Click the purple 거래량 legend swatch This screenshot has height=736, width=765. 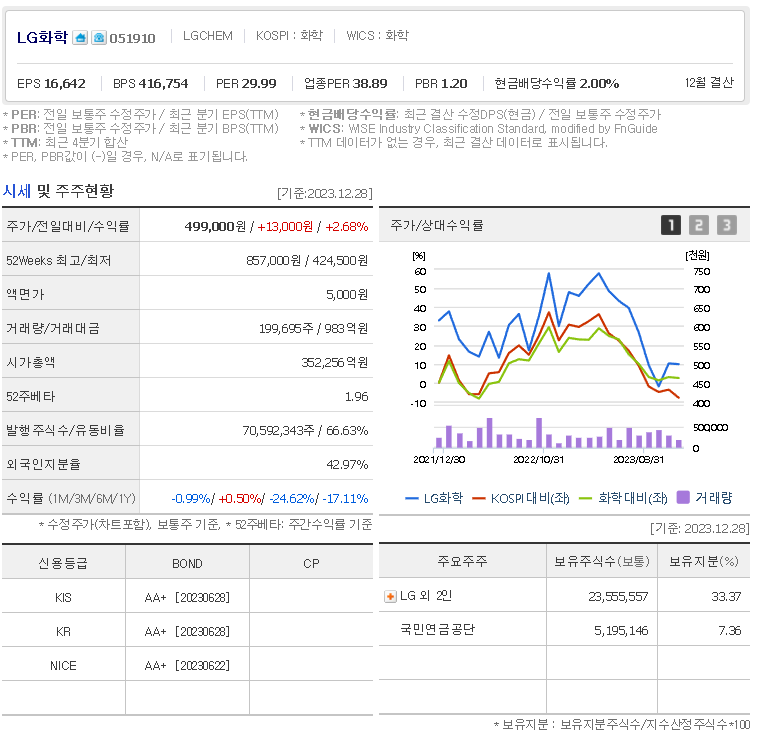pyautogui.click(x=684, y=497)
